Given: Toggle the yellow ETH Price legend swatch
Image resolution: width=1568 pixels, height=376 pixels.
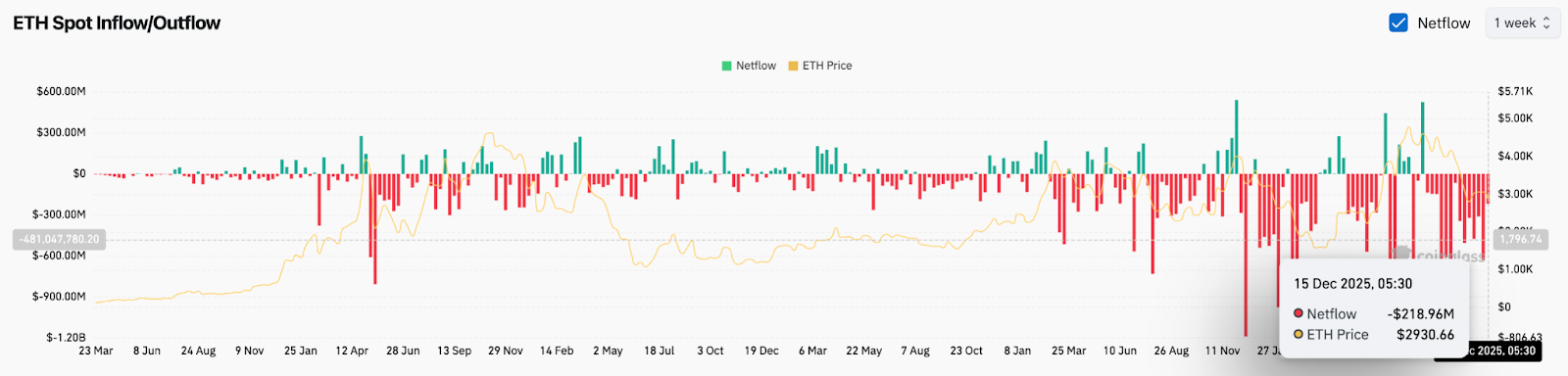Looking at the screenshot, I should [x=793, y=66].
